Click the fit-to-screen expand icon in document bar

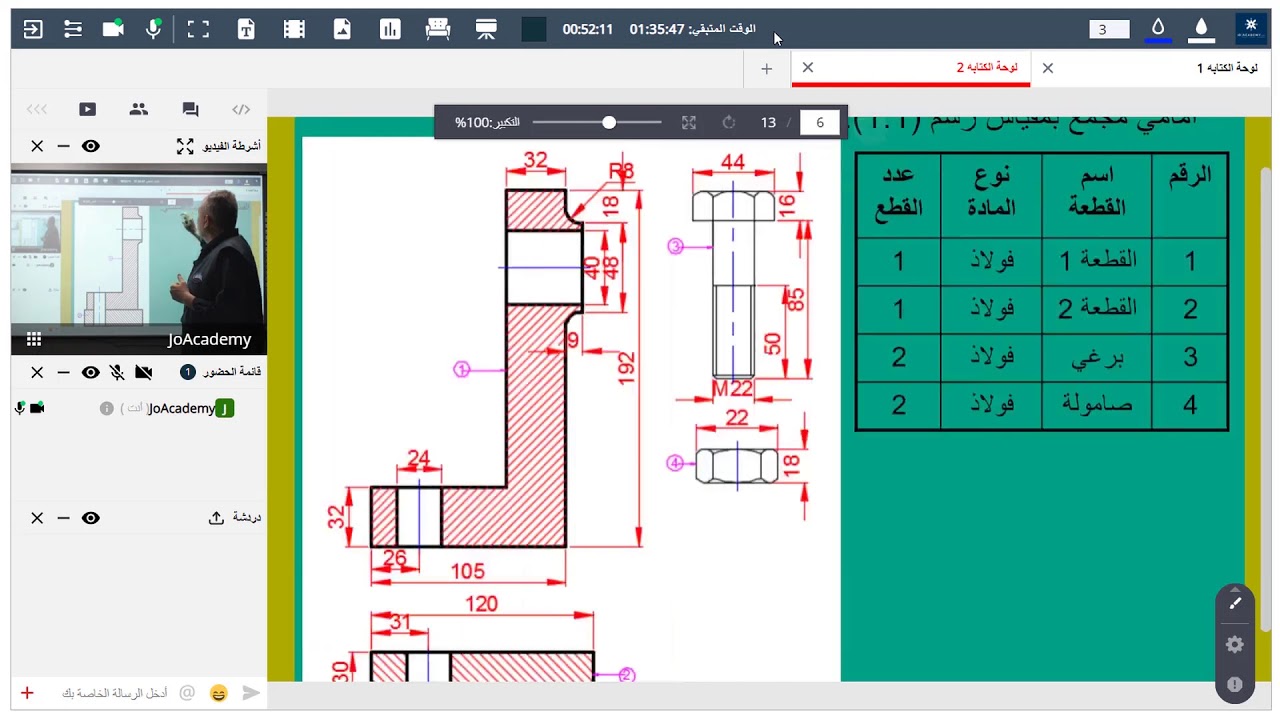click(x=689, y=122)
